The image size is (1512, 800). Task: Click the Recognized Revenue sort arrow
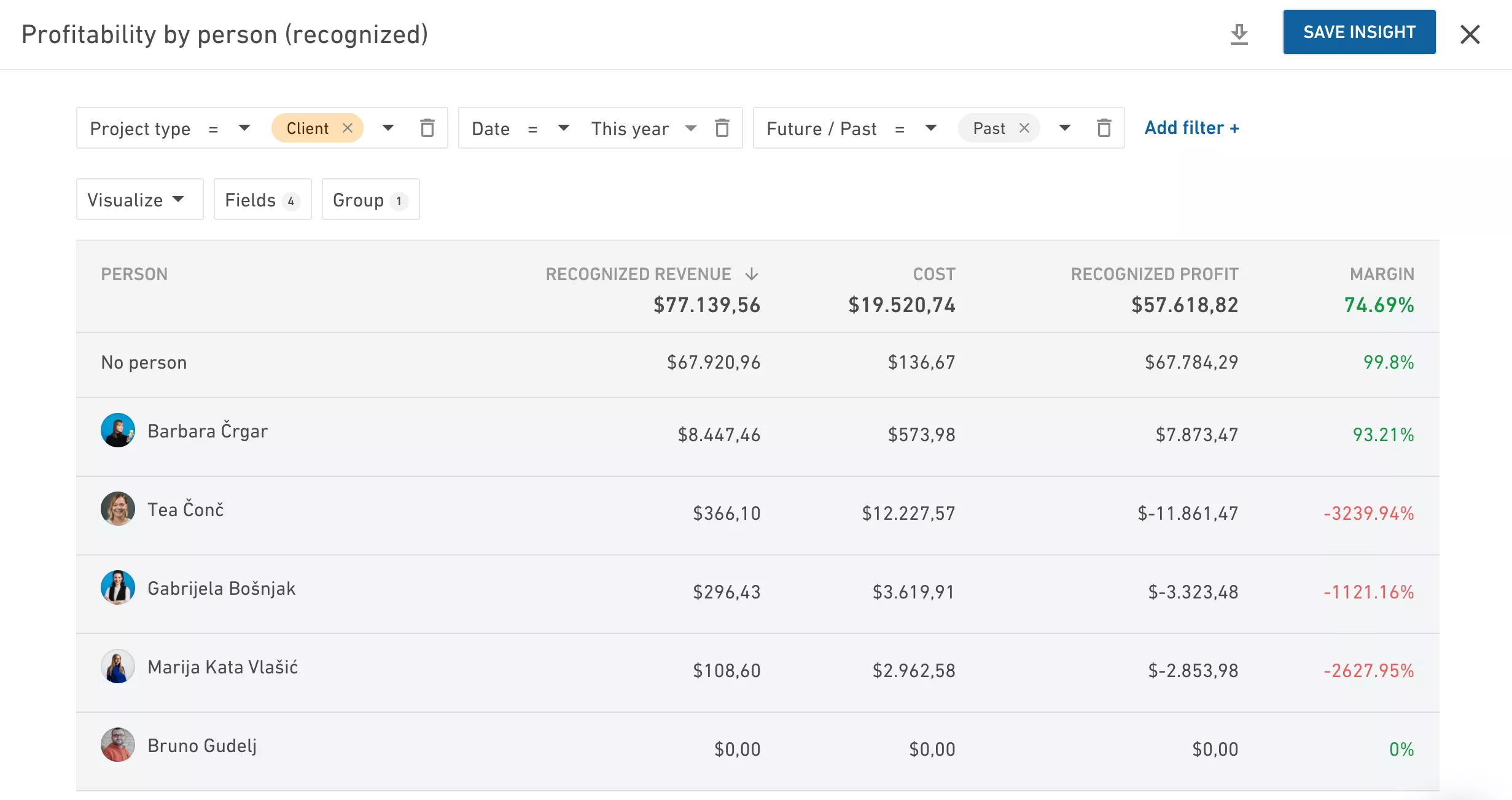click(752, 274)
